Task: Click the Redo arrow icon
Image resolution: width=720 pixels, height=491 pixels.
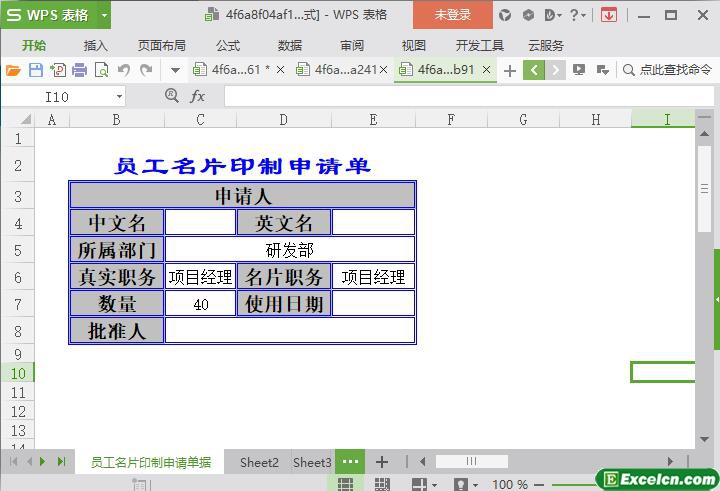Action: coord(146,70)
